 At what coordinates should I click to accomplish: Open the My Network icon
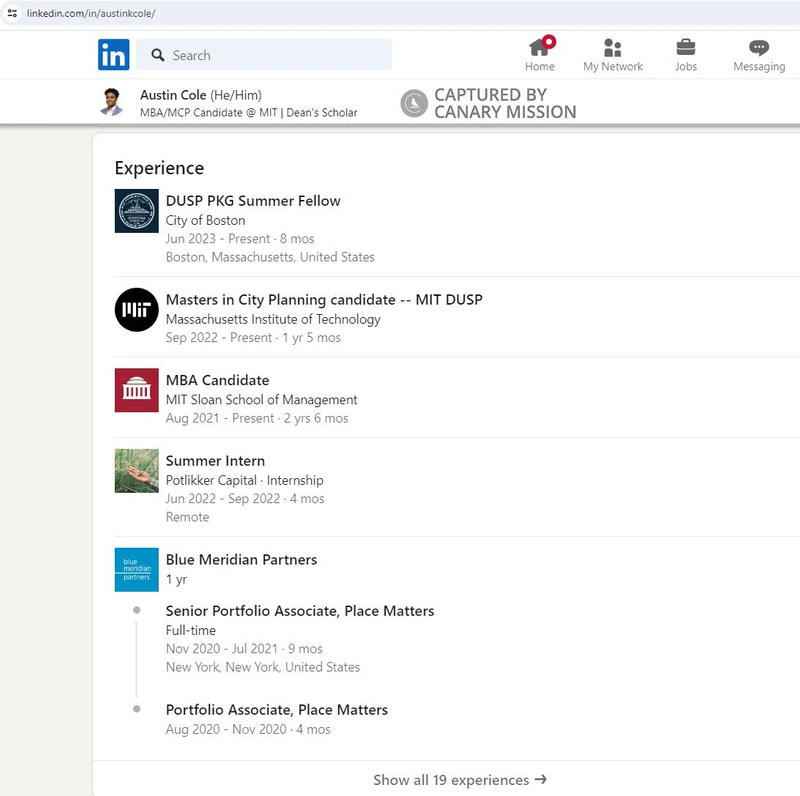pos(612,48)
